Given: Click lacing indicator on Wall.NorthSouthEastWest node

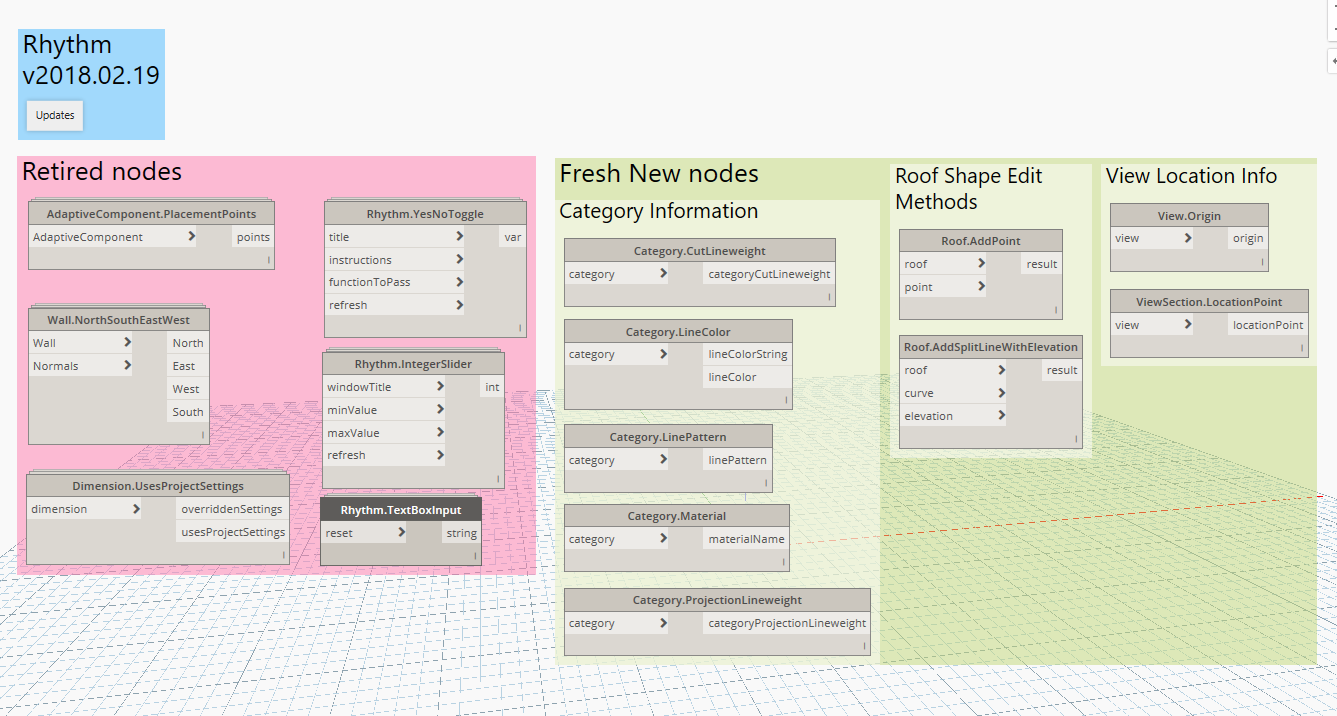Looking at the screenshot, I should [x=202, y=434].
